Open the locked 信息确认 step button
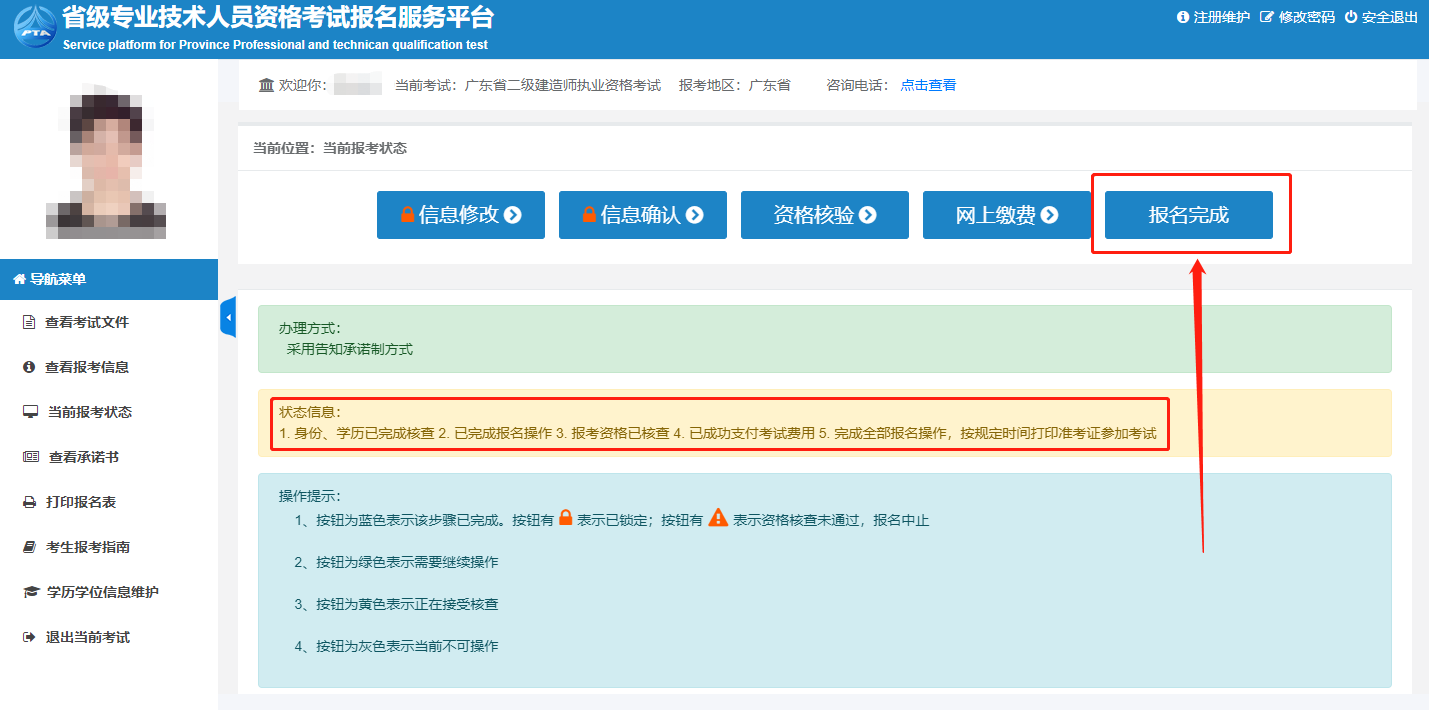Image resolution: width=1429 pixels, height=710 pixels. [x=642, y=215]
